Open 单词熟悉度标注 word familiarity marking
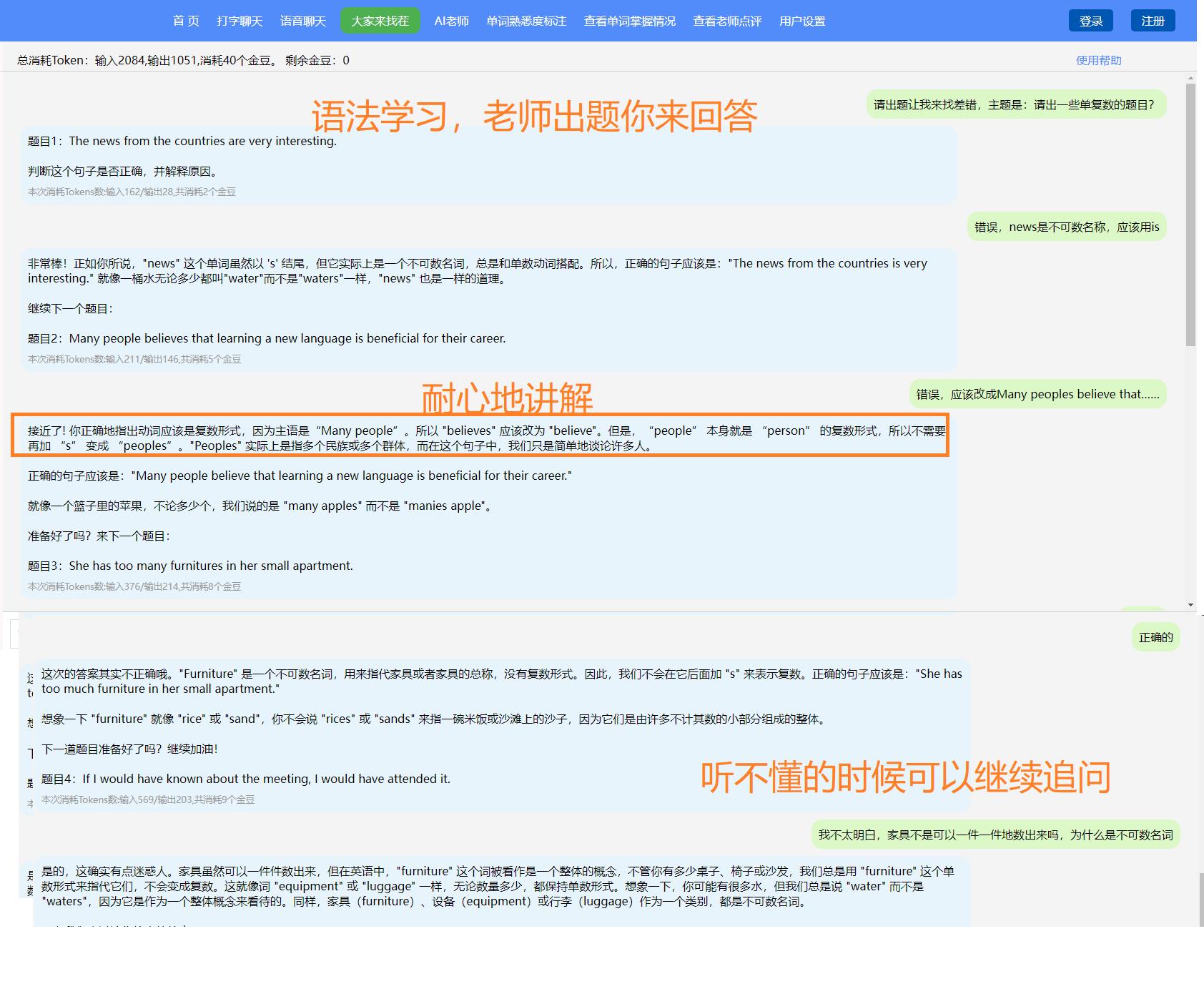The height and width of the screenshot is (994, 1204). (x=525, y=21)
